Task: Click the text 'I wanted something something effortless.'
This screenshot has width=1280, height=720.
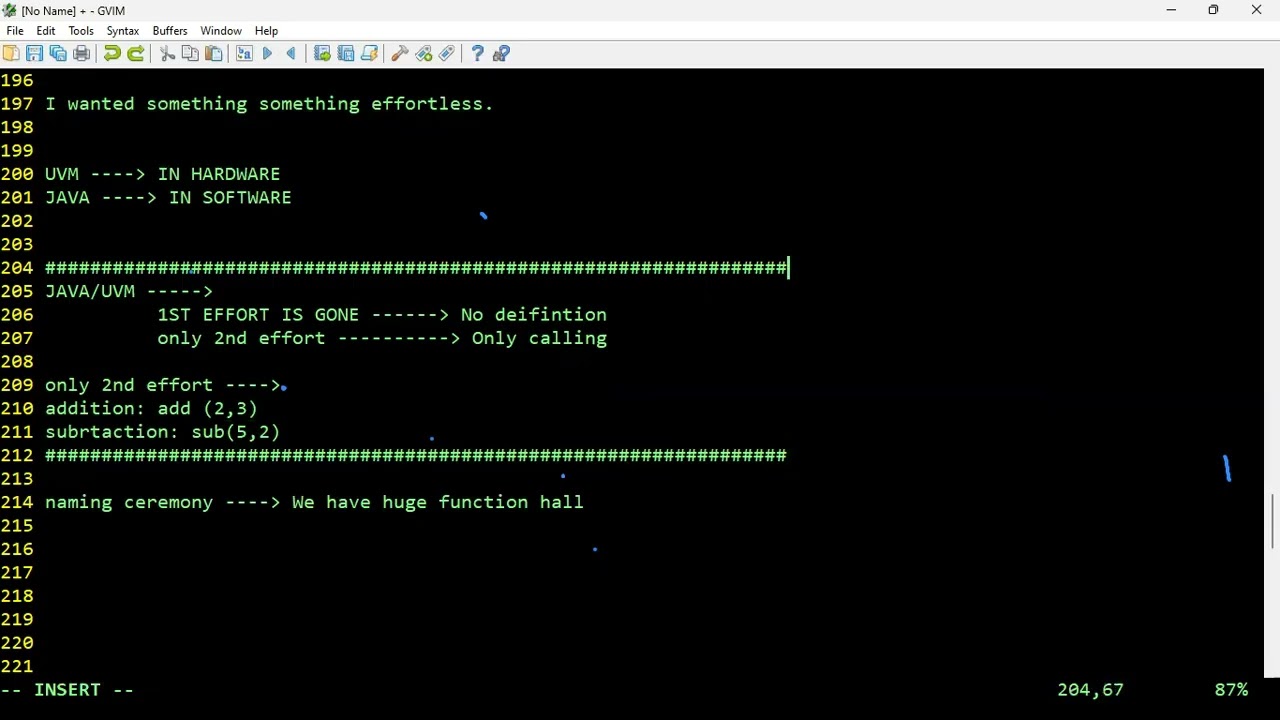Action: [269, 104]
